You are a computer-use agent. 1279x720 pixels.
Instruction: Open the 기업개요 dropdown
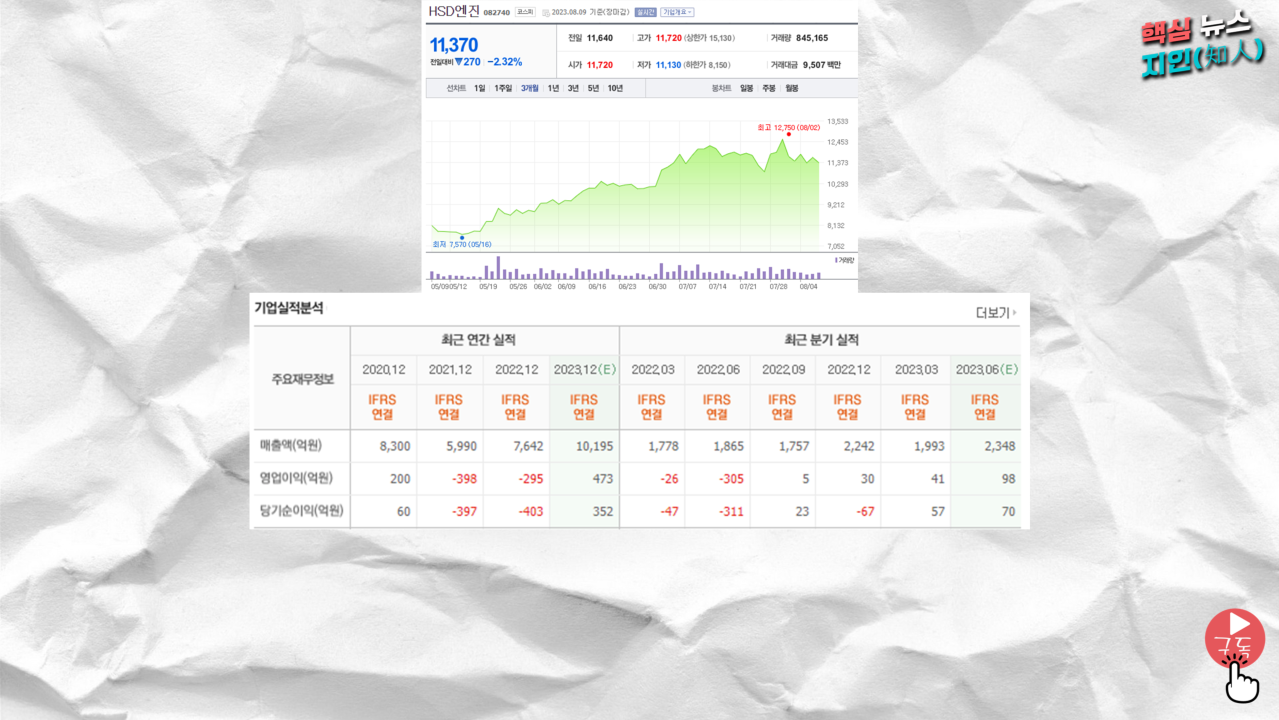click(677, 12)
